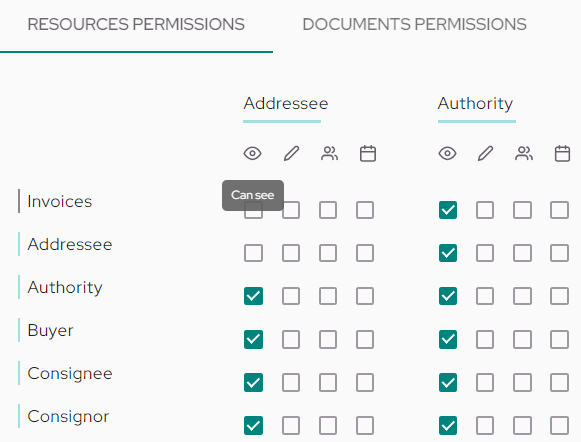Uncheck Addressee view permission for Buyer row
The height and width of the screenshot is (442, 581).
tap(253, 339)
